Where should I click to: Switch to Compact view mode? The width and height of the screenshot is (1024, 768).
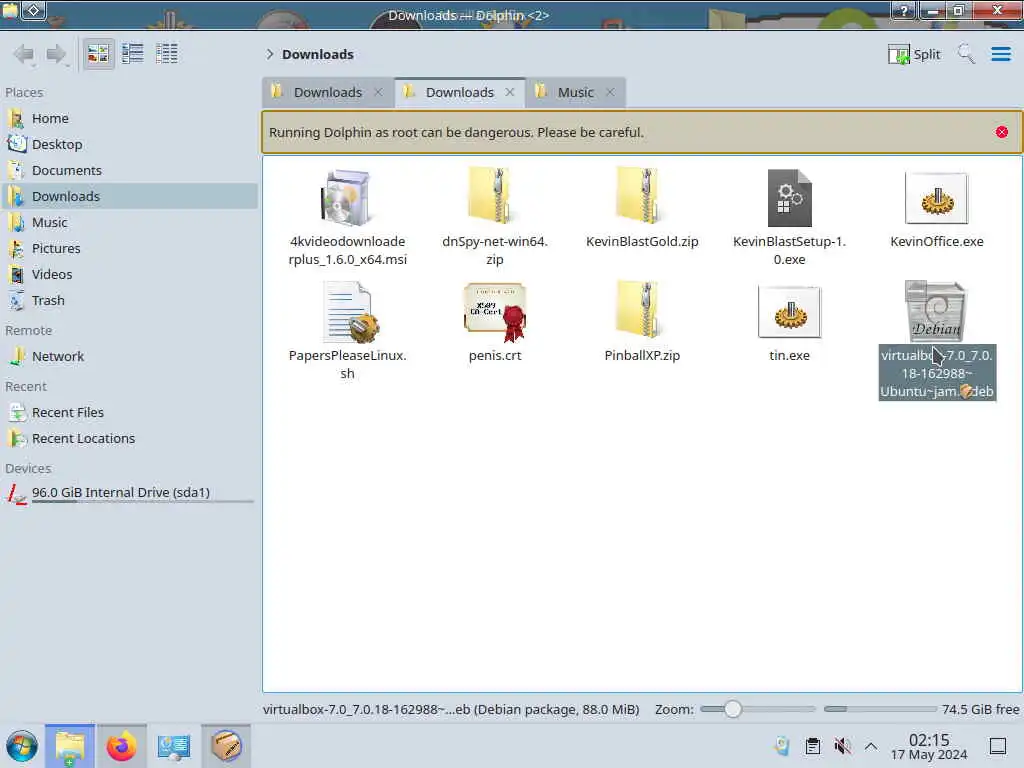pos(133,54)
